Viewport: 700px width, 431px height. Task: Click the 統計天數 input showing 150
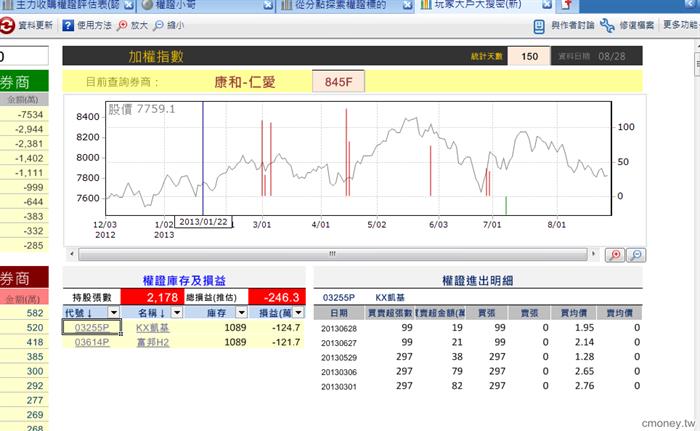coord(529,56)
